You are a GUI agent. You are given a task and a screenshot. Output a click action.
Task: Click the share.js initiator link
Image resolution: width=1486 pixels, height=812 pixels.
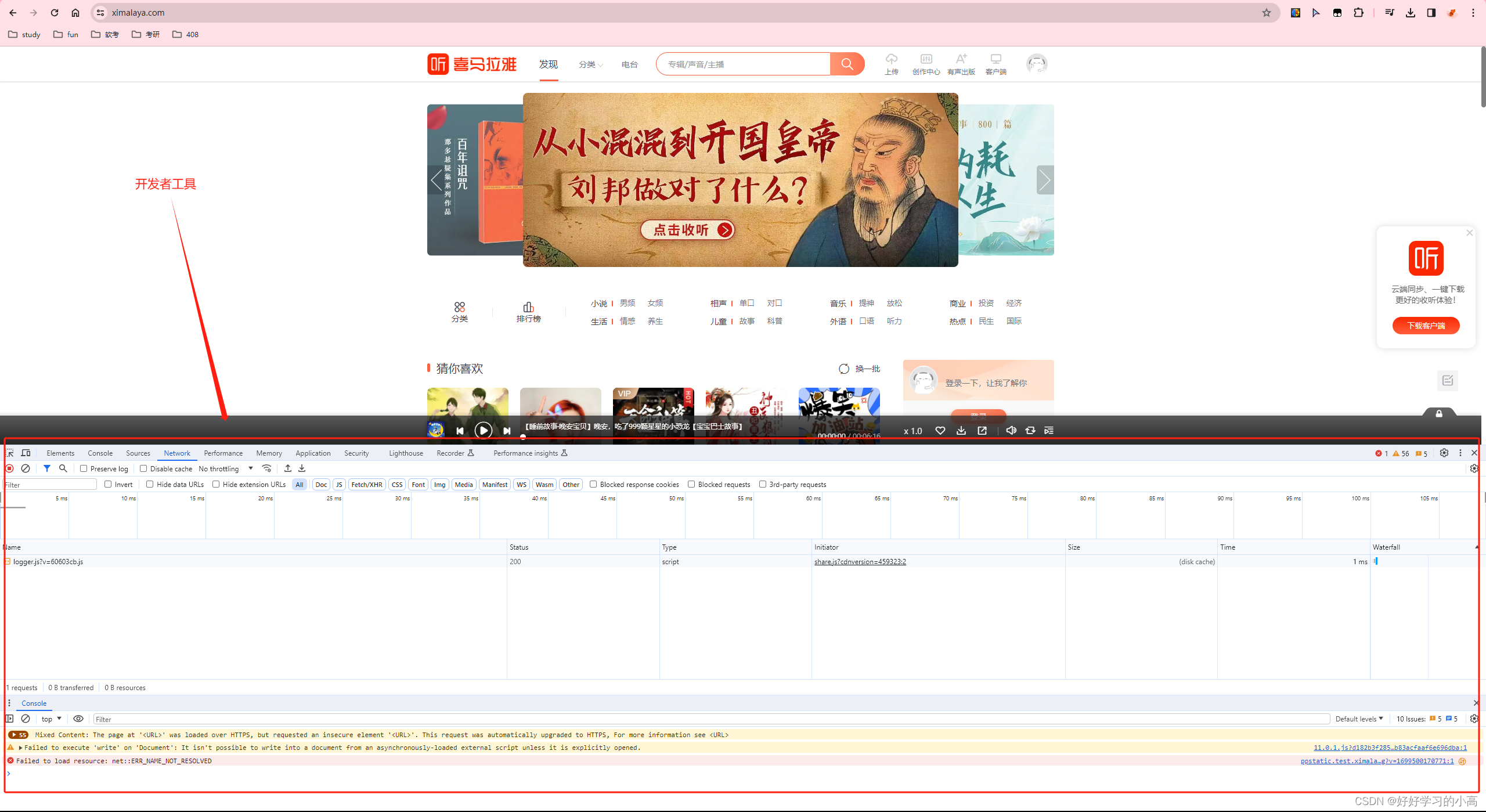pos(860,562)
